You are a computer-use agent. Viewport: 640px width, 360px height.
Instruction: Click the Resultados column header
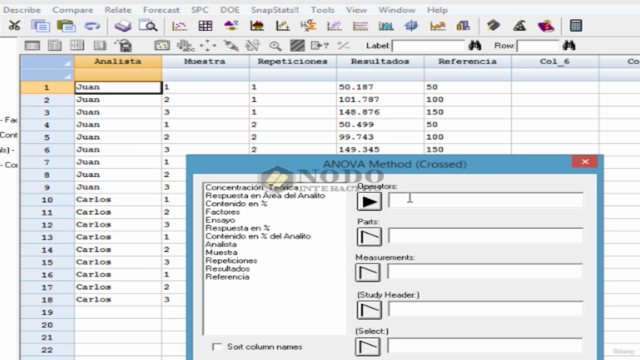tap(380, 61)
